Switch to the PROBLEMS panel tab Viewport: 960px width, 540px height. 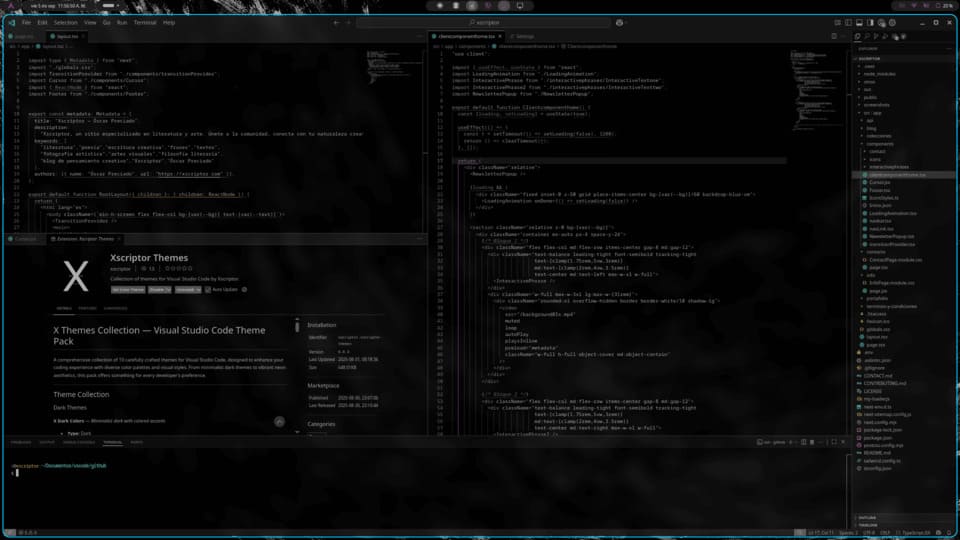point(20,442)
